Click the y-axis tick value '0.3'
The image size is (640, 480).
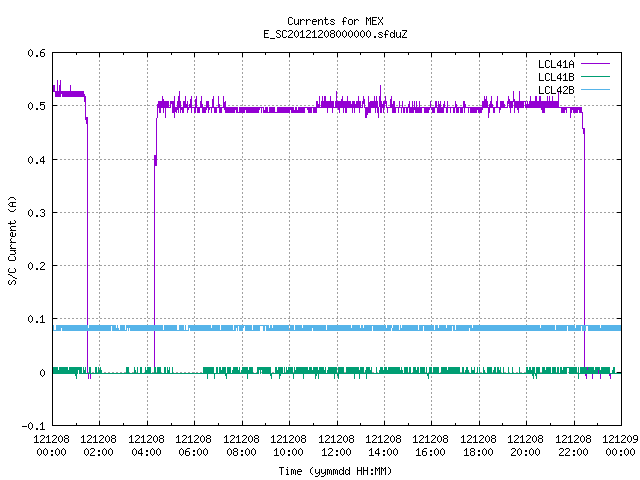[36, 213]
